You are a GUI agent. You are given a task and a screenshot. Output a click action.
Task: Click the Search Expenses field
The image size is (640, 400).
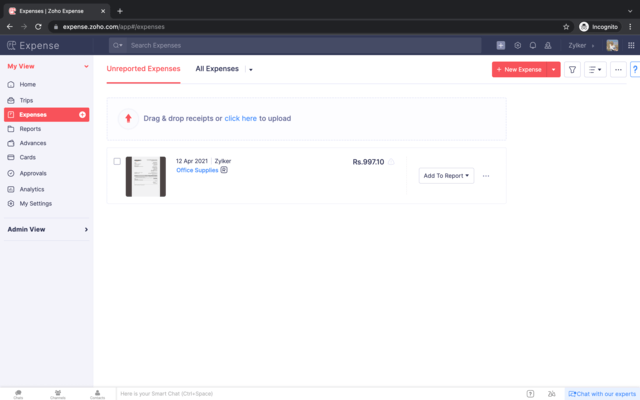[x=303, y=45]
